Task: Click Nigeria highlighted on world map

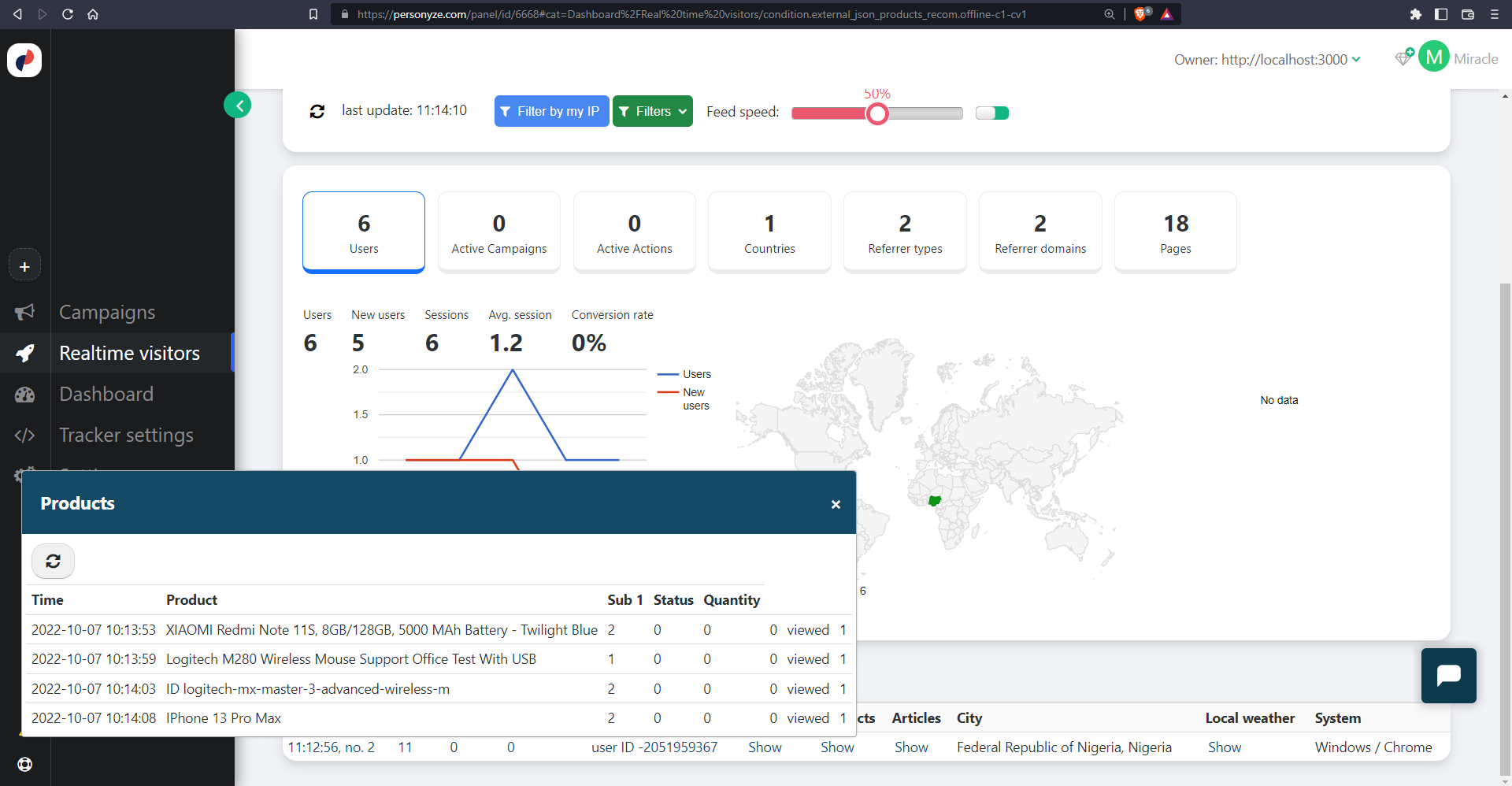Action: point(935,500)
